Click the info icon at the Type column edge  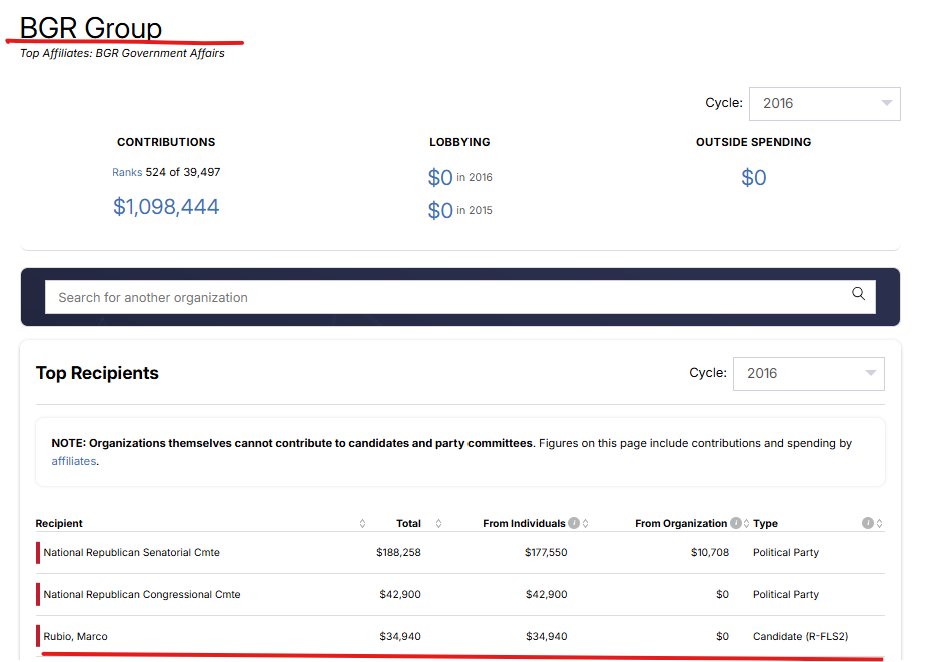pos(867,522)
